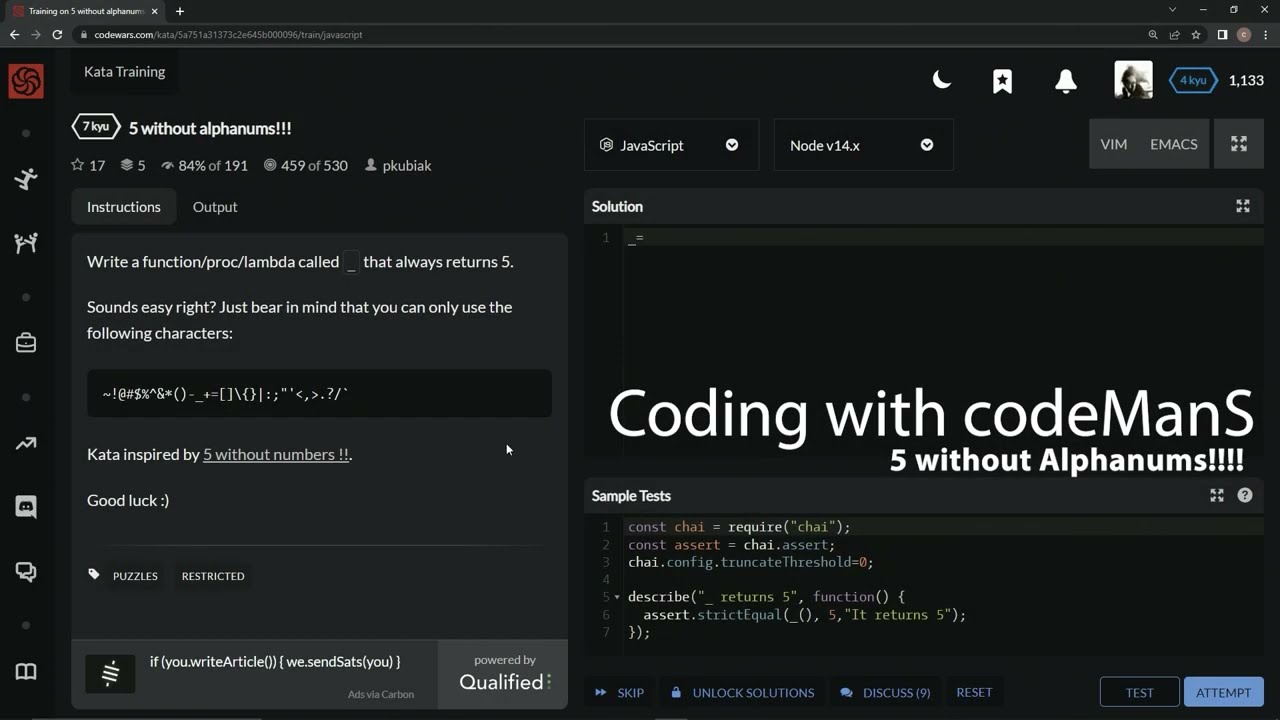Viewport: 1280px width, 720px height.
Task: Open Sample Tests help question icon
Action: 1245,495
